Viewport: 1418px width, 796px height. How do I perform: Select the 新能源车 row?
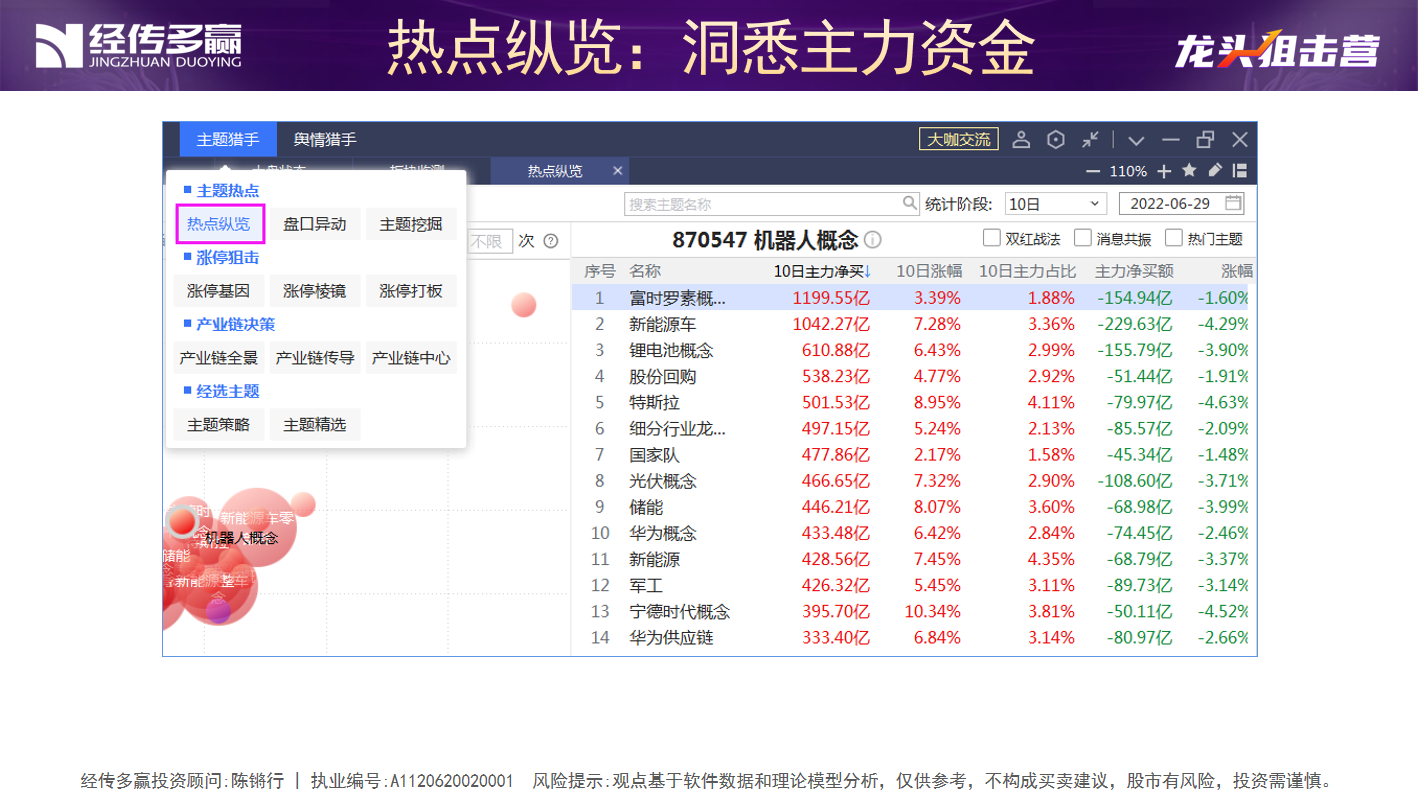click(x=914, y=324)
